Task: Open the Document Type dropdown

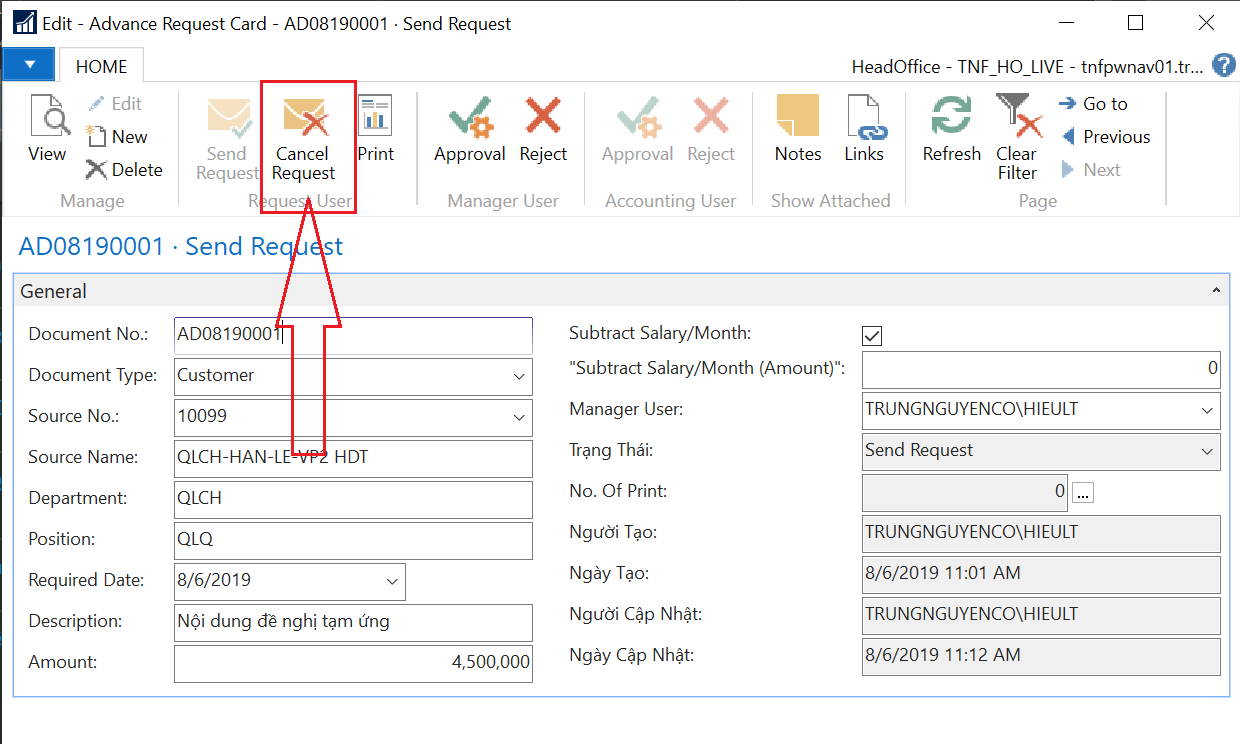Action: (519, 376)
